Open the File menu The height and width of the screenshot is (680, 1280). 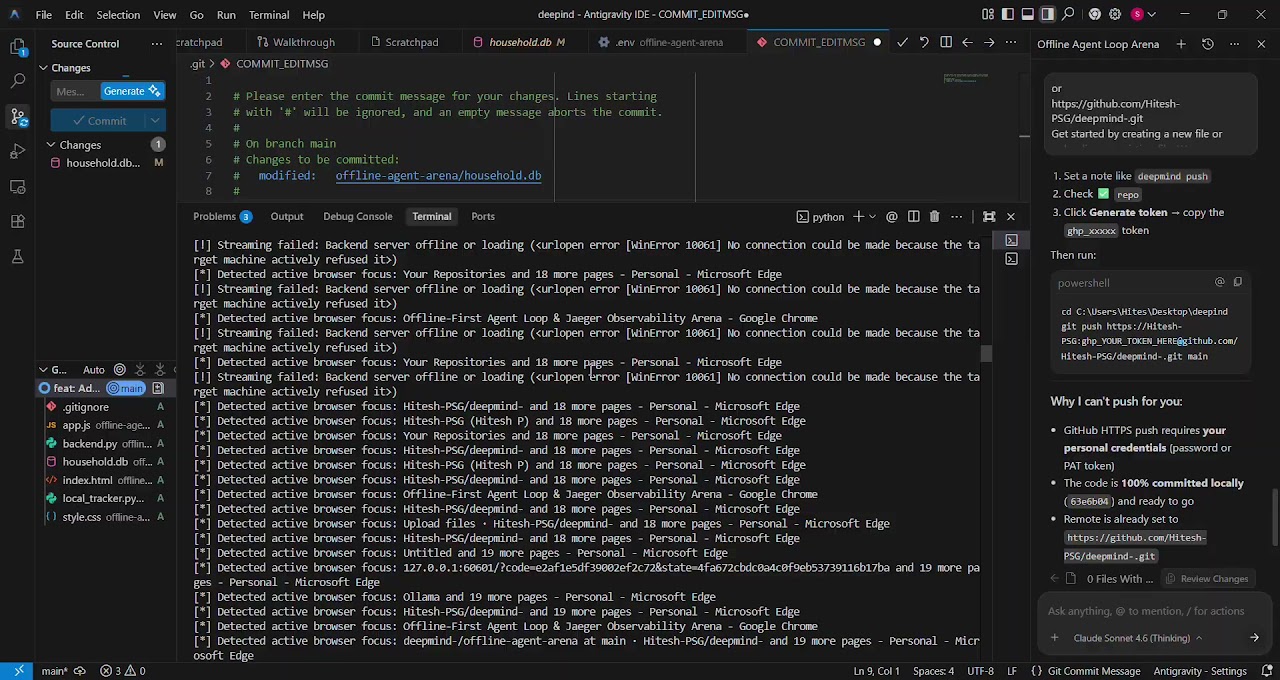[44, 15]
